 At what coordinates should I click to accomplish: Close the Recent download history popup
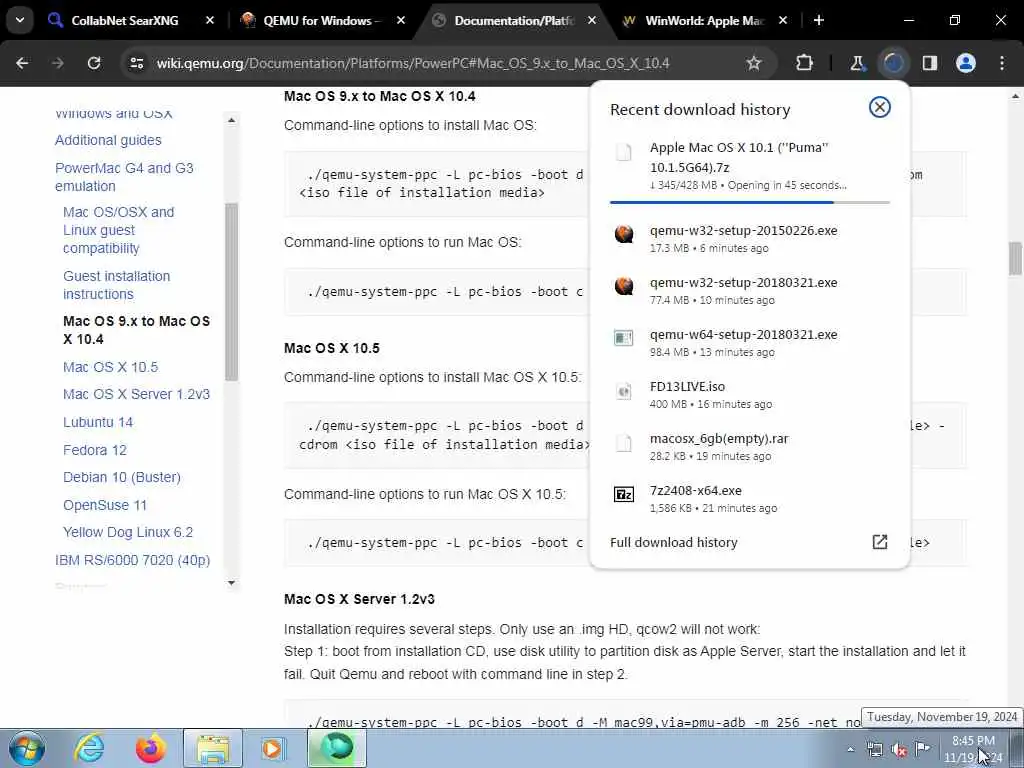coord(880,107)
